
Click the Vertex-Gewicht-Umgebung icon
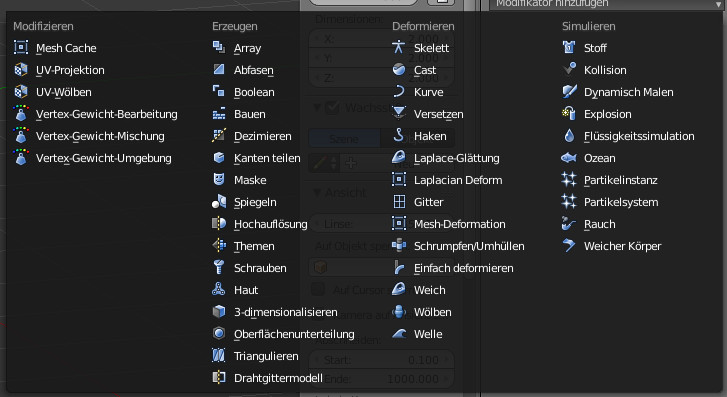21,157
